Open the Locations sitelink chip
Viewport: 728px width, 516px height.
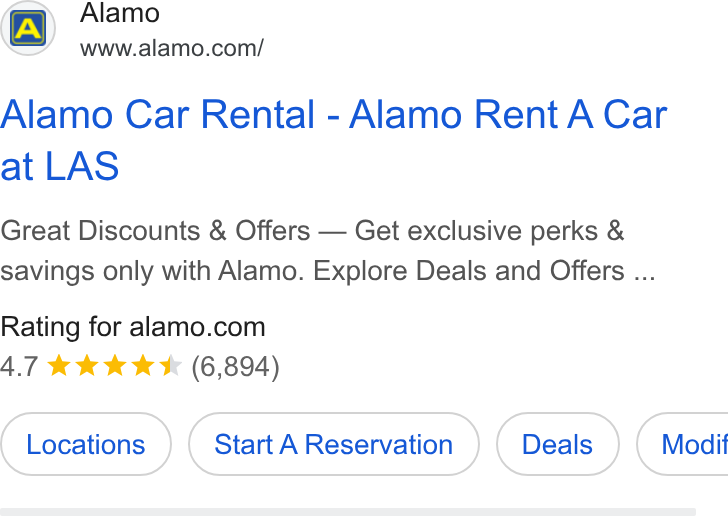(x=86, y=444)
